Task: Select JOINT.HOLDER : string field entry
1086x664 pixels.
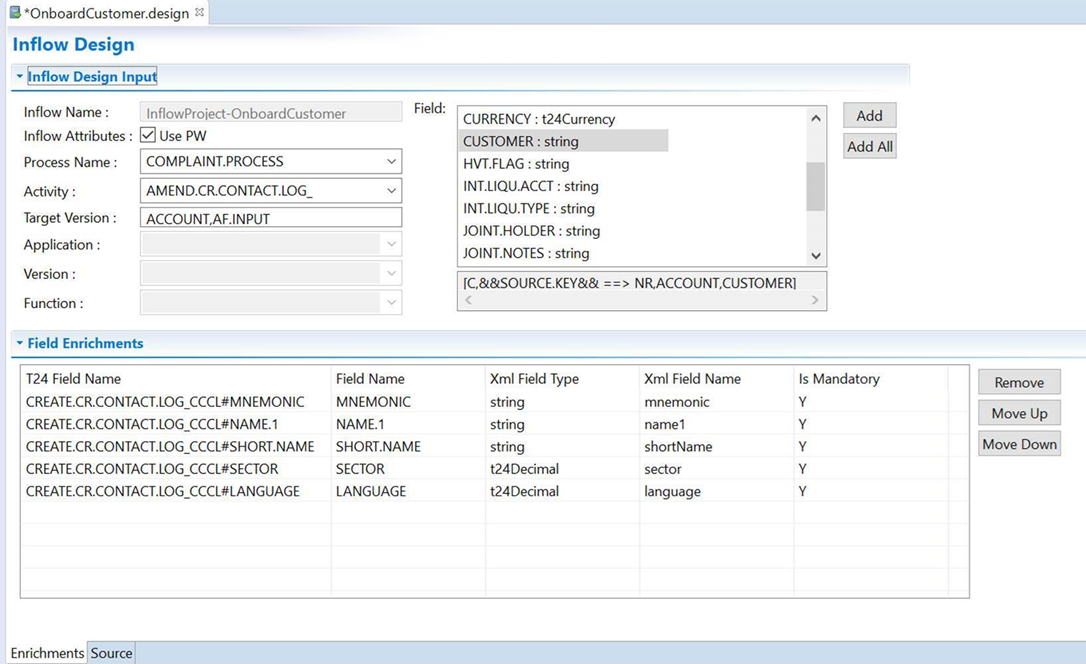Action: tap(531, 231)
